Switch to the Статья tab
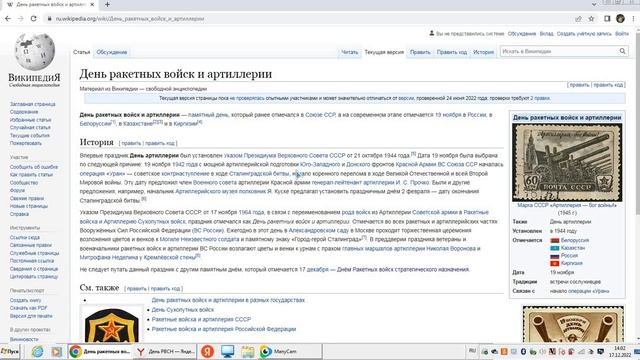 82,52
